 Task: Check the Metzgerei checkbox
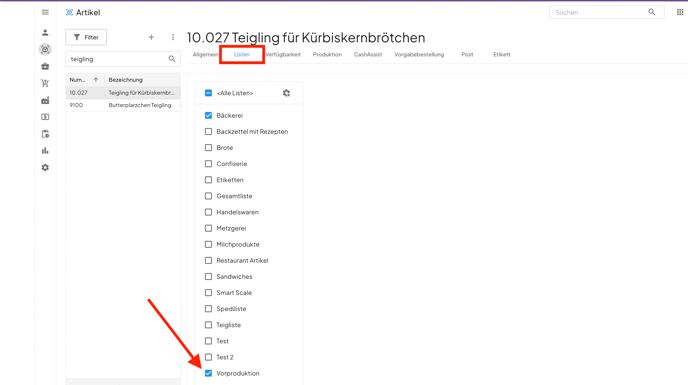(208, 228)
